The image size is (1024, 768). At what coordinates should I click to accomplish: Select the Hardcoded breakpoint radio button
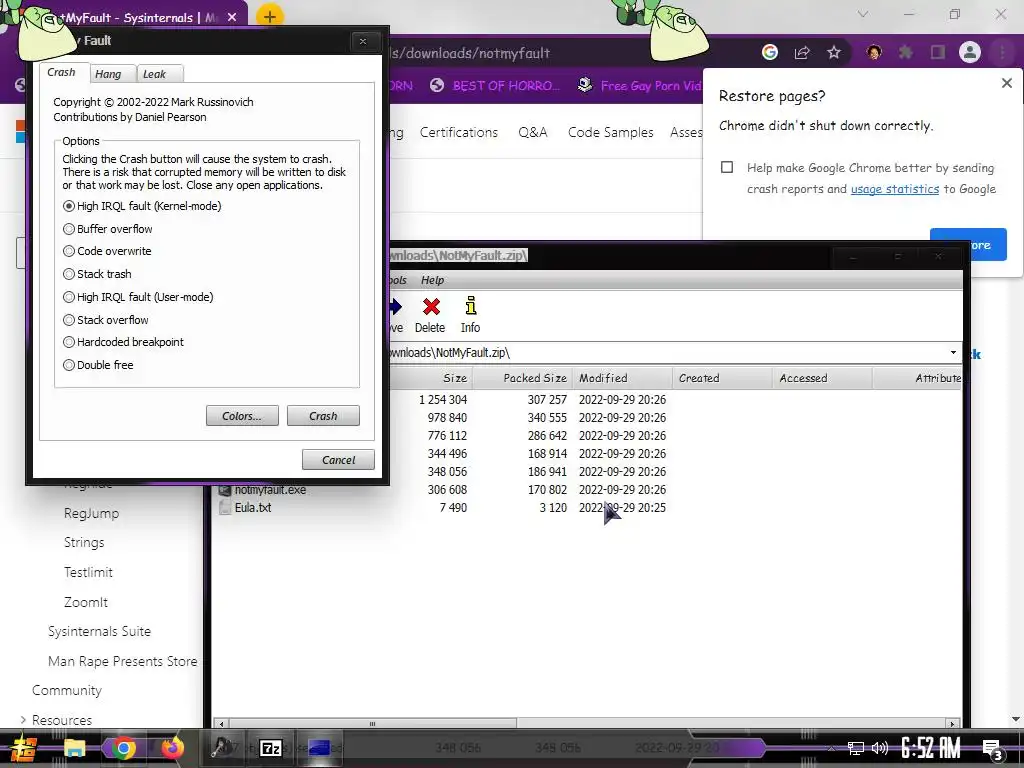pyautogui.click(x=69, y=342)
